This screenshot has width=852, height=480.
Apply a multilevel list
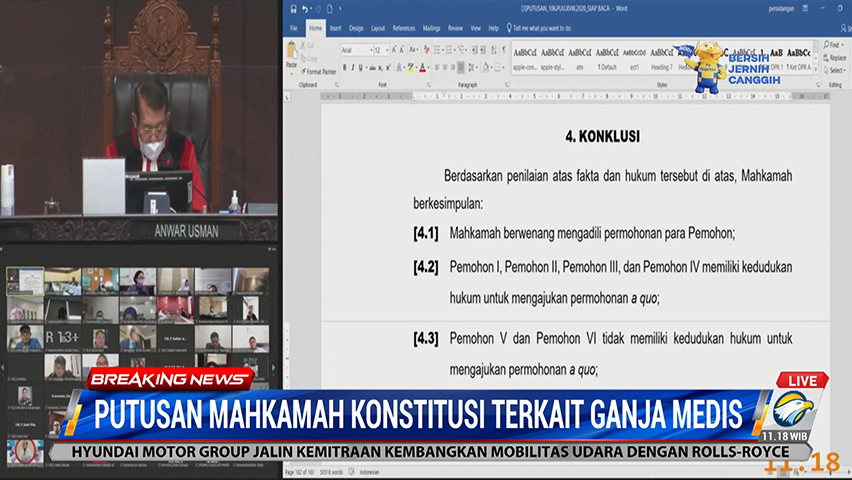[461, 50]
